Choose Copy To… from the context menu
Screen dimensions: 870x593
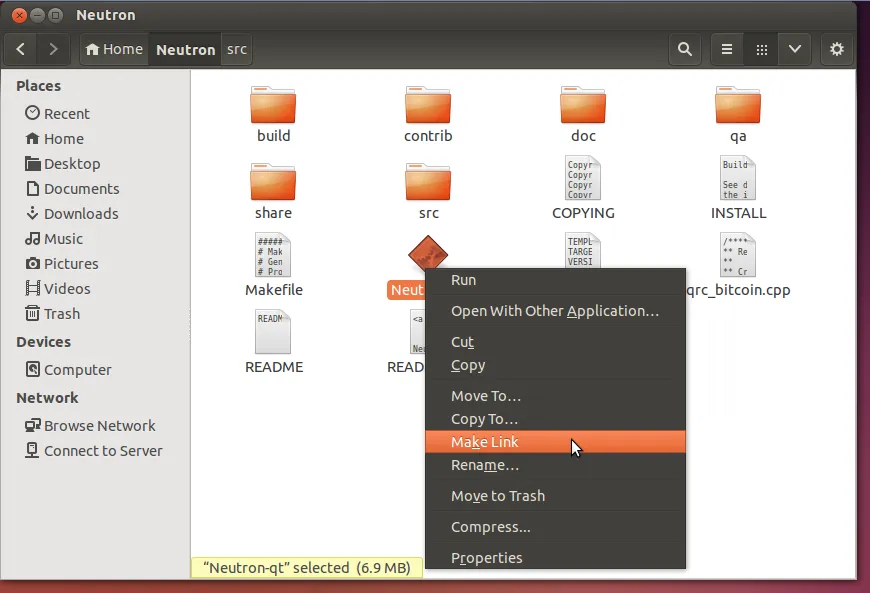(555, 419)
